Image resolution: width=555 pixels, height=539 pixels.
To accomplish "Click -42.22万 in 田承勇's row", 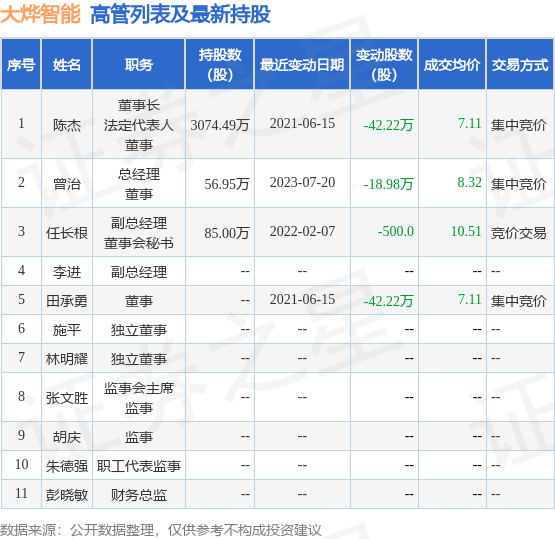I will (x=389, y=301).
